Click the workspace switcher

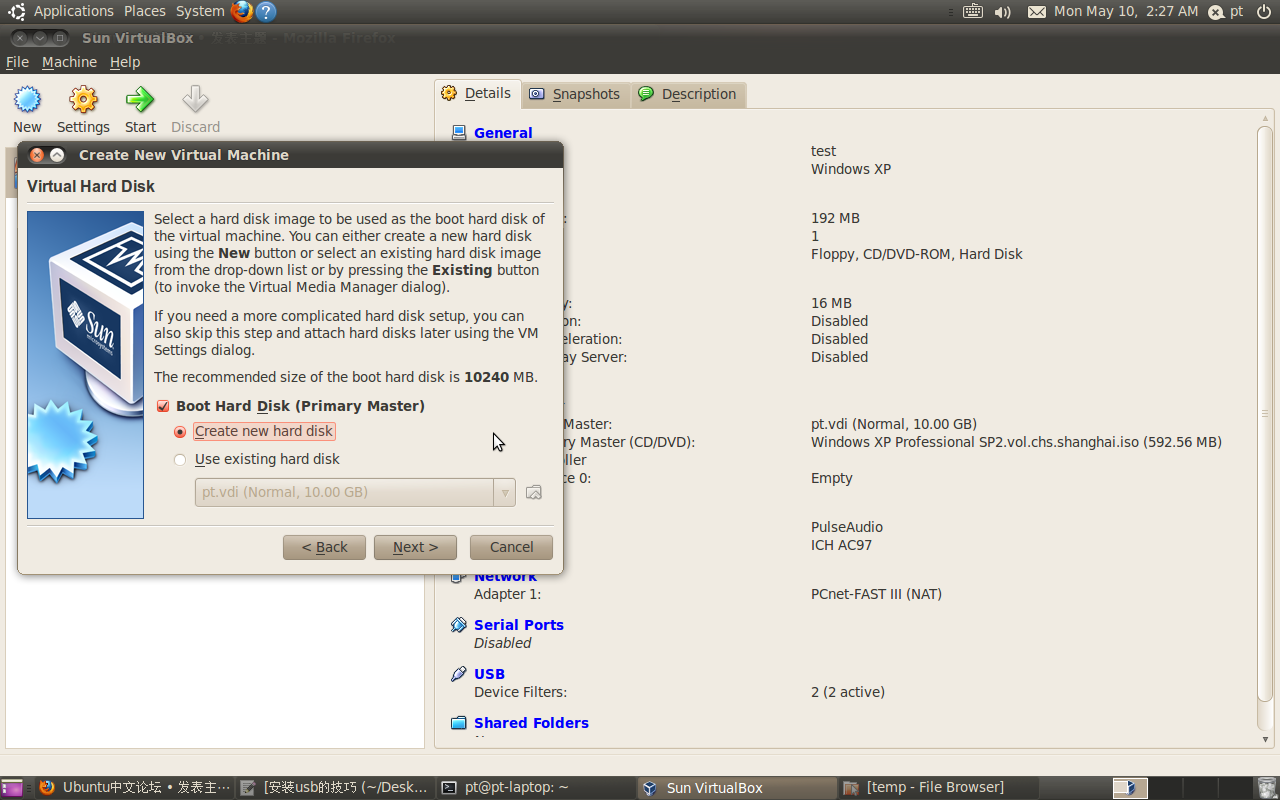[1180, 788]
